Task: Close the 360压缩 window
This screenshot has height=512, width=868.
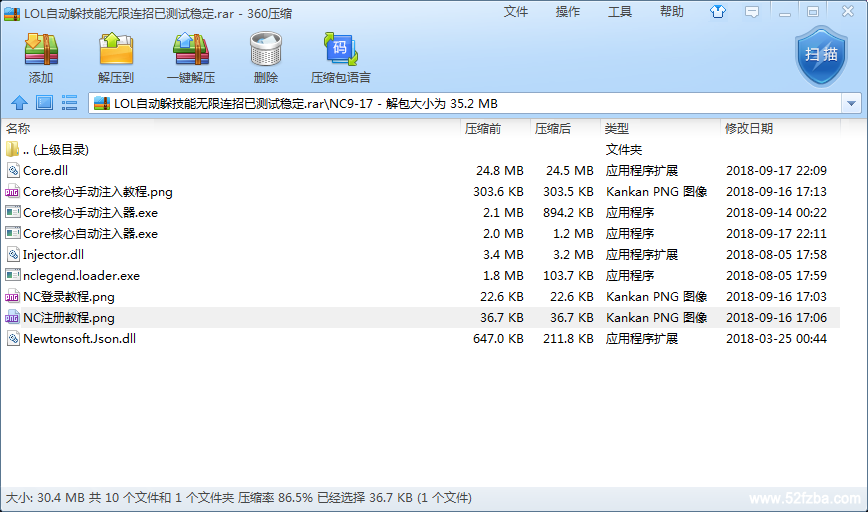Action: 848,12
